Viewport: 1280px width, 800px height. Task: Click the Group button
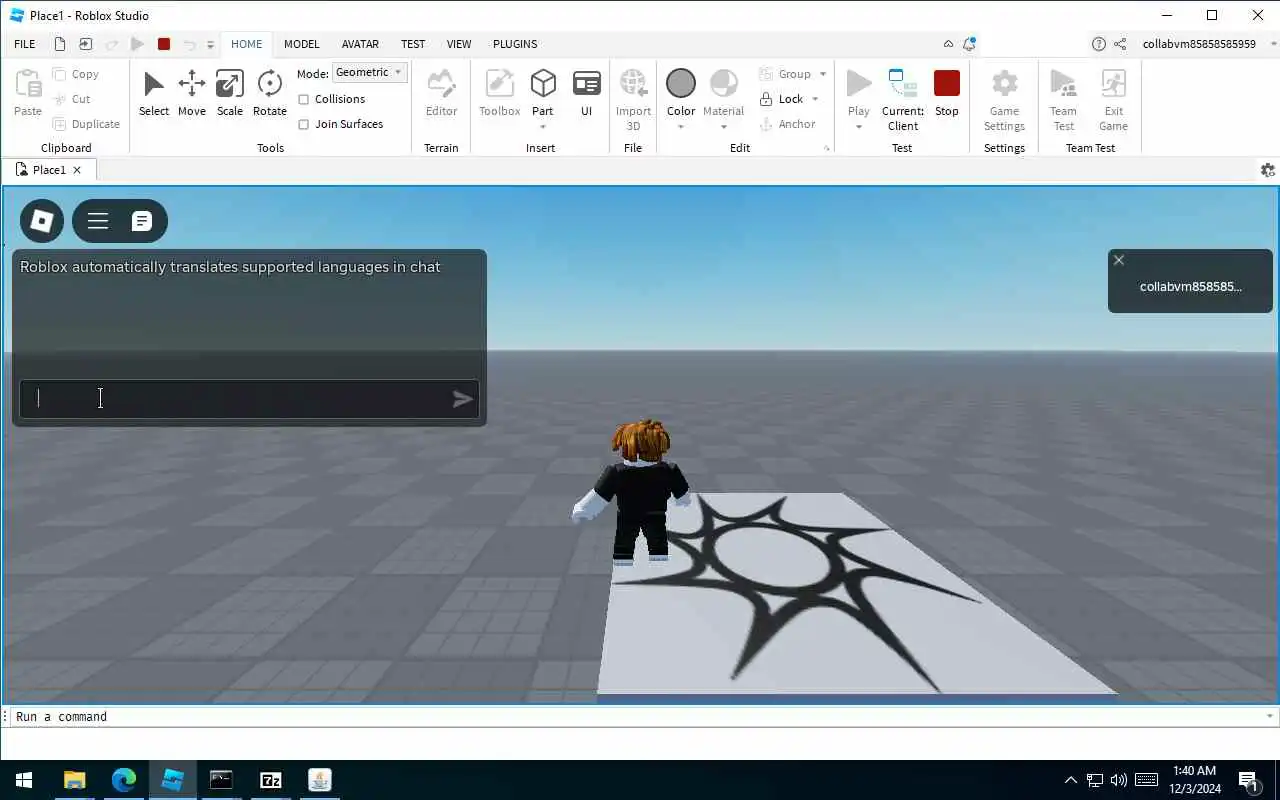pos(785,74)
